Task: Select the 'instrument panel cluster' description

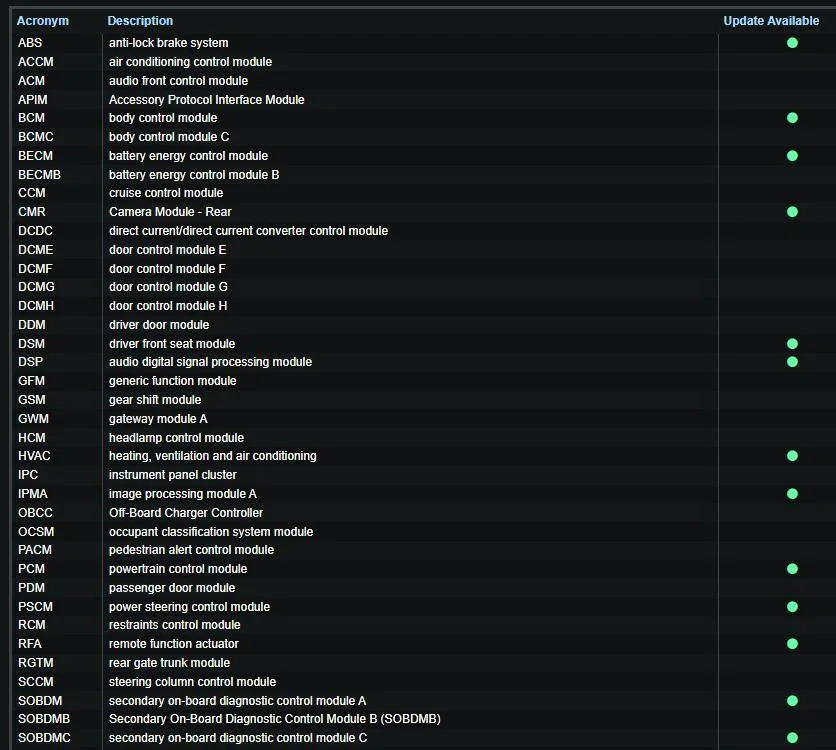Action: pyautogui.click(x=173, y=475)
